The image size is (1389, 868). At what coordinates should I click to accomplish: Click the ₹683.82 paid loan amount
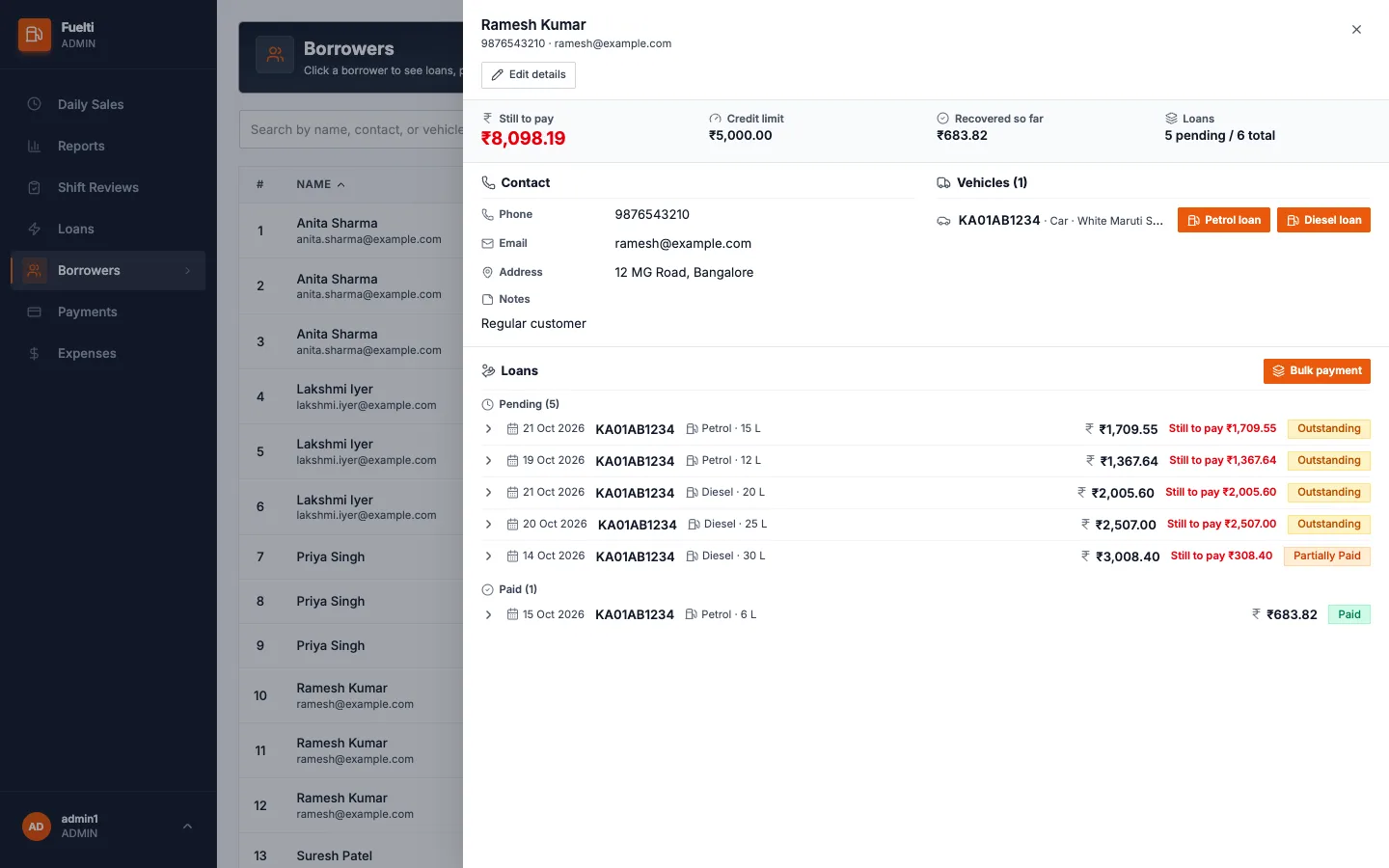pos(1292,615)
